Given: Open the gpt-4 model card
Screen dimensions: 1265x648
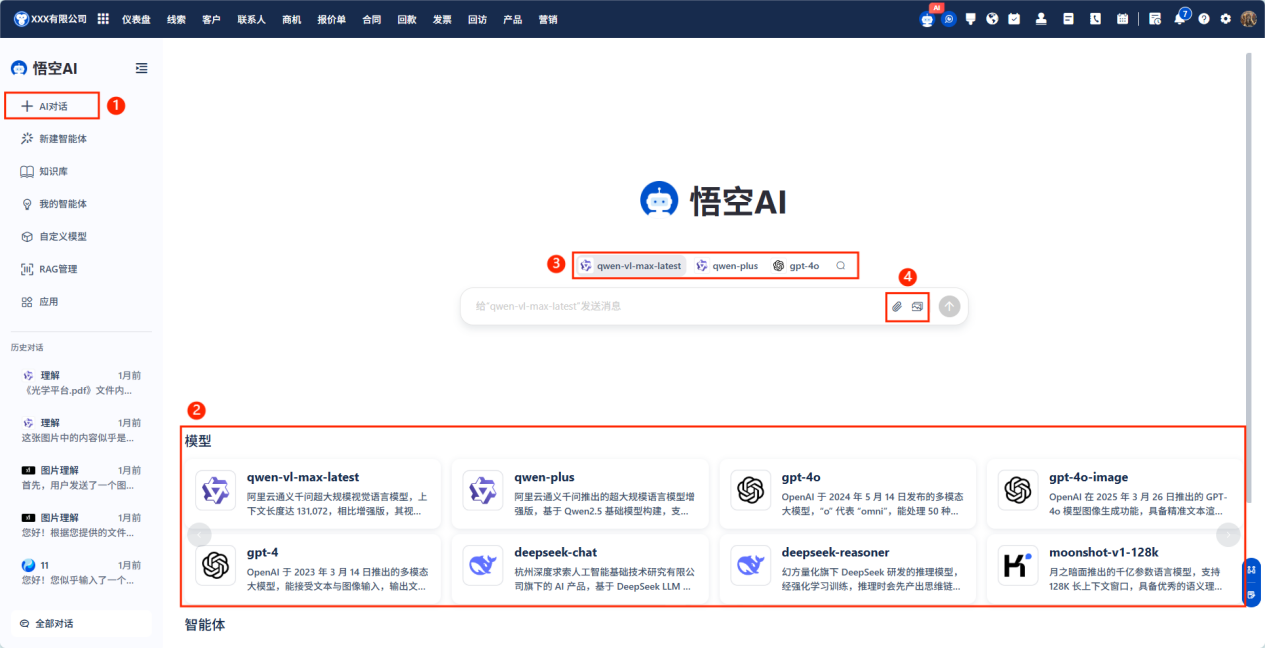Looking at the screenshot, I should pyautogui.click(x=312, y=569).
